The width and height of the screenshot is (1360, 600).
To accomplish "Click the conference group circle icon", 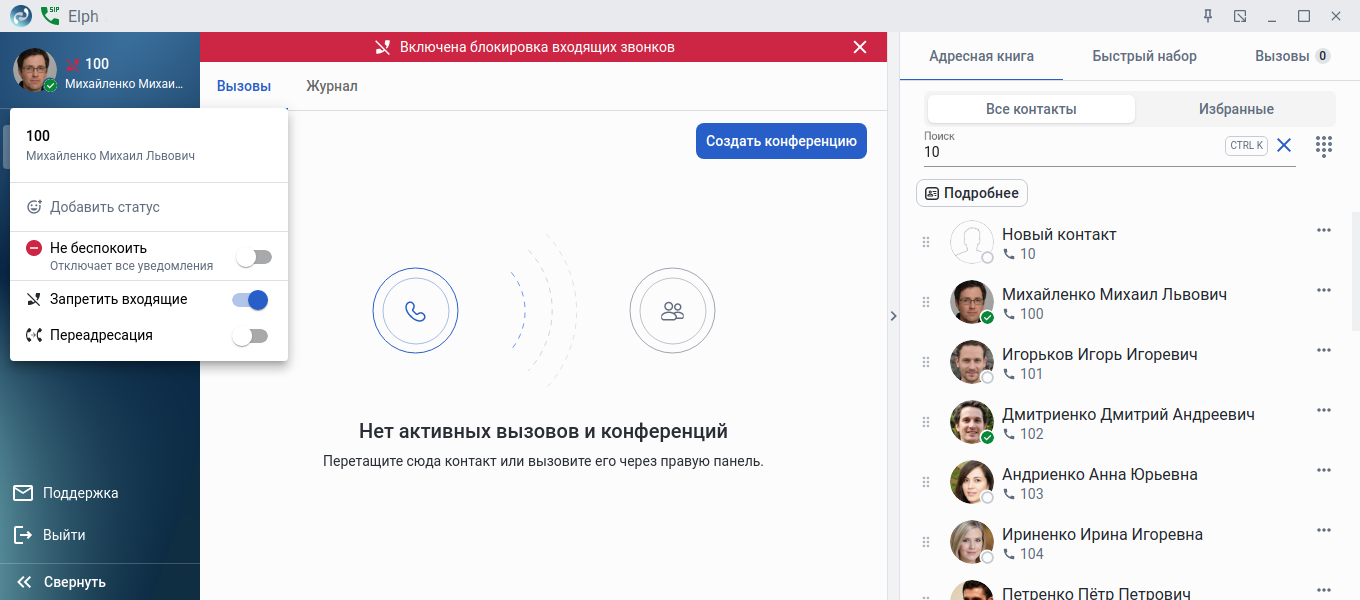I will pos(673,311).
